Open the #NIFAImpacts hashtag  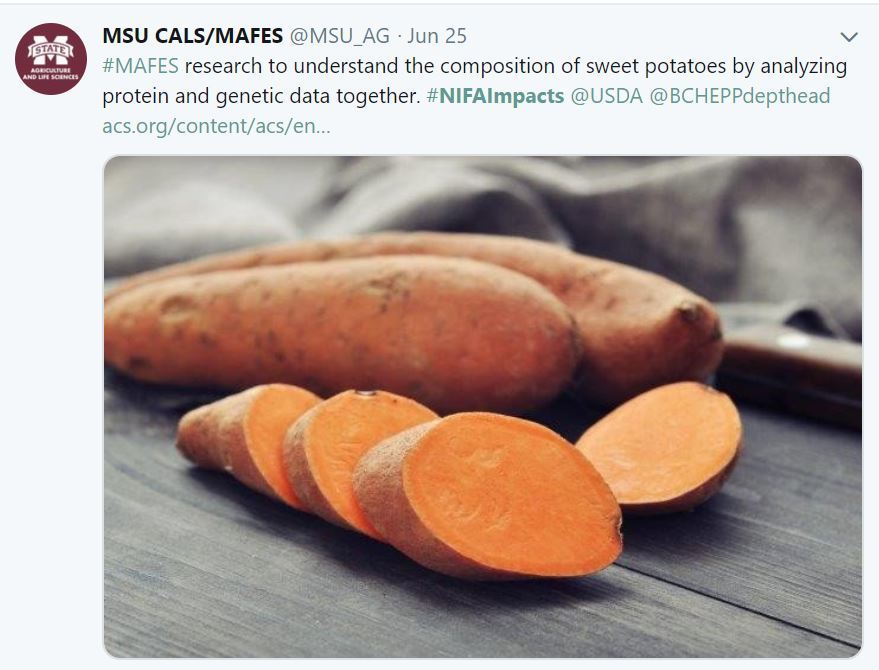coord(494,97)
